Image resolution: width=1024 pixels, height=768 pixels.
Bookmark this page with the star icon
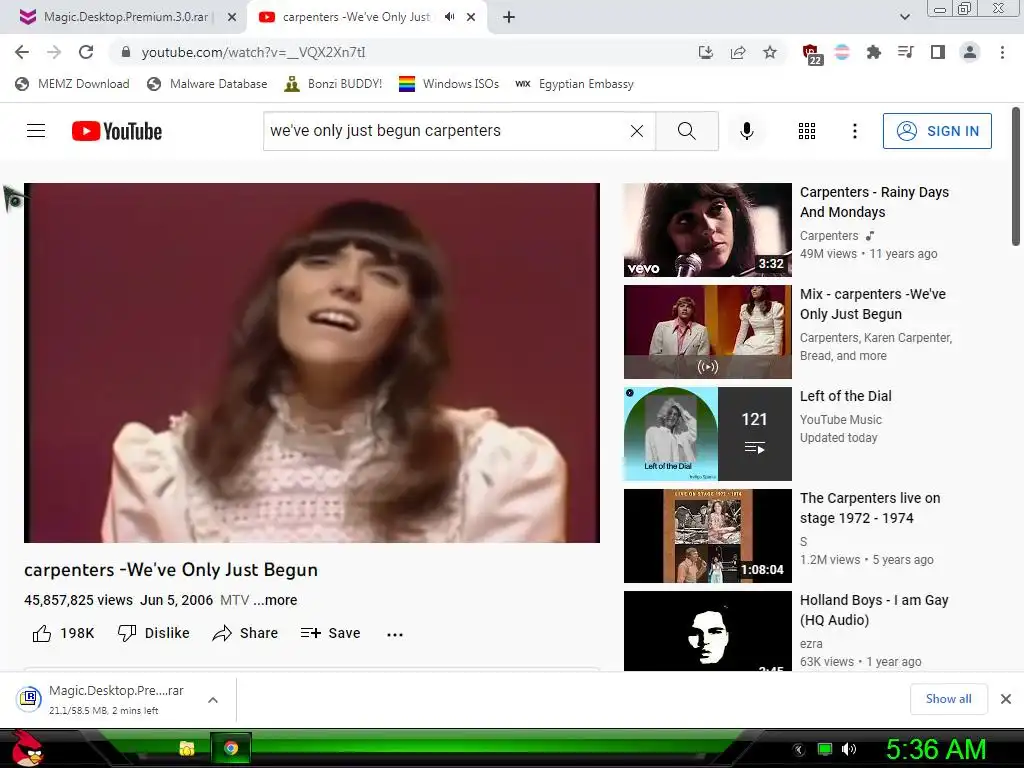click(x=770, y=52)
